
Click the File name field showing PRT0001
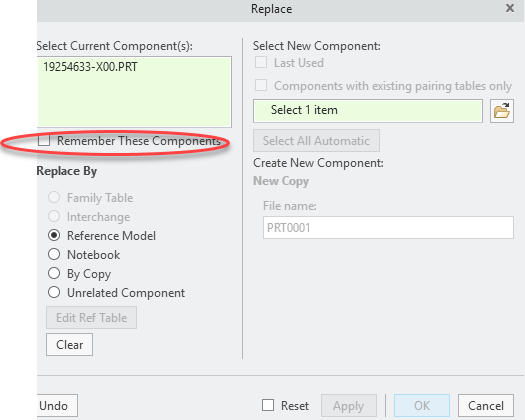[x=388, y=228]
